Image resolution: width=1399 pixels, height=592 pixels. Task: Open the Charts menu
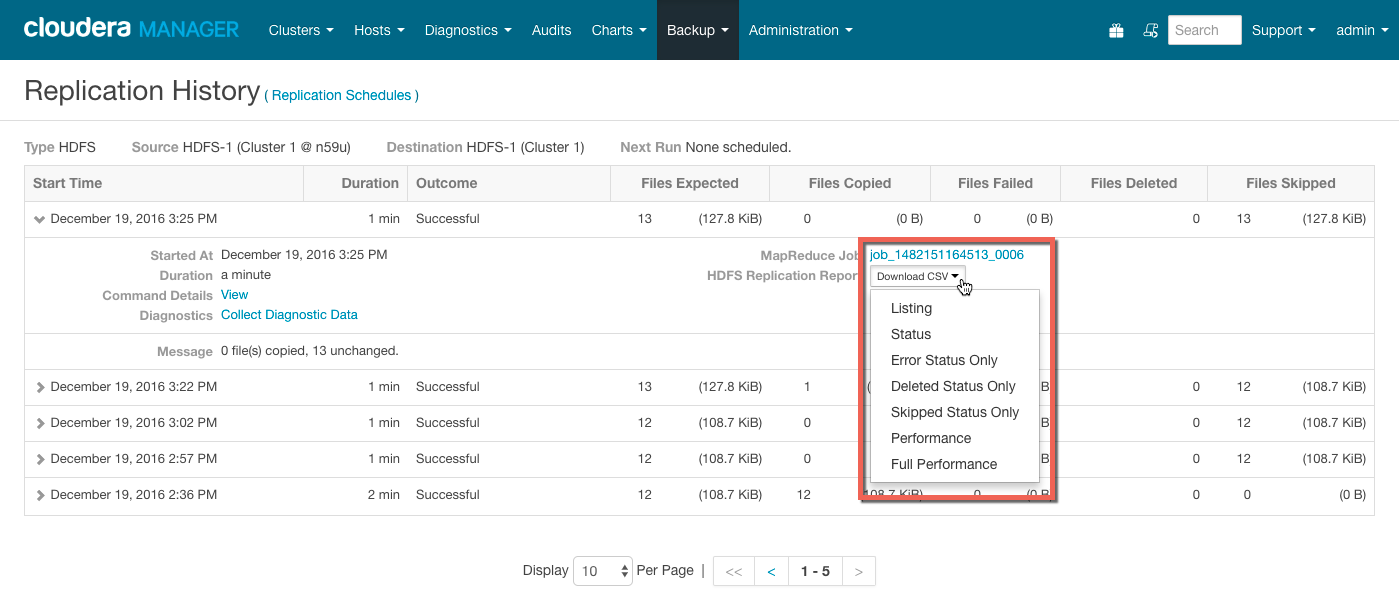[619, 30]
